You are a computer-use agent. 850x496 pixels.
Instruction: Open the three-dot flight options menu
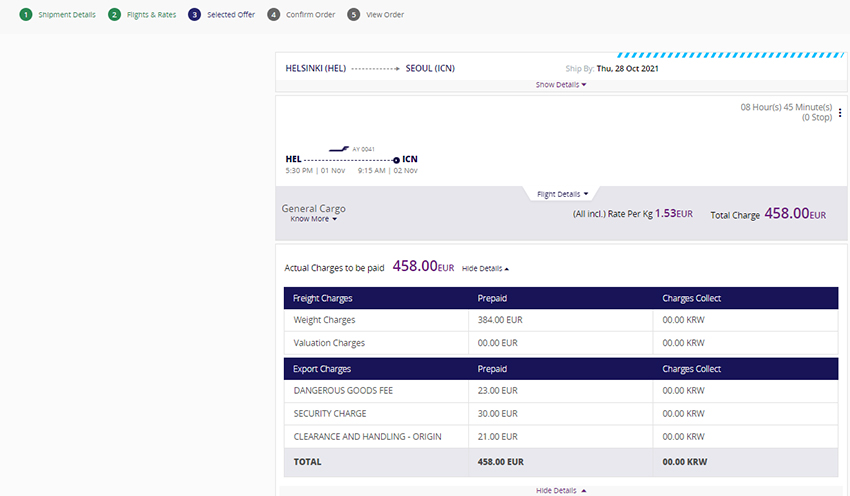click(x=840, y=113)
